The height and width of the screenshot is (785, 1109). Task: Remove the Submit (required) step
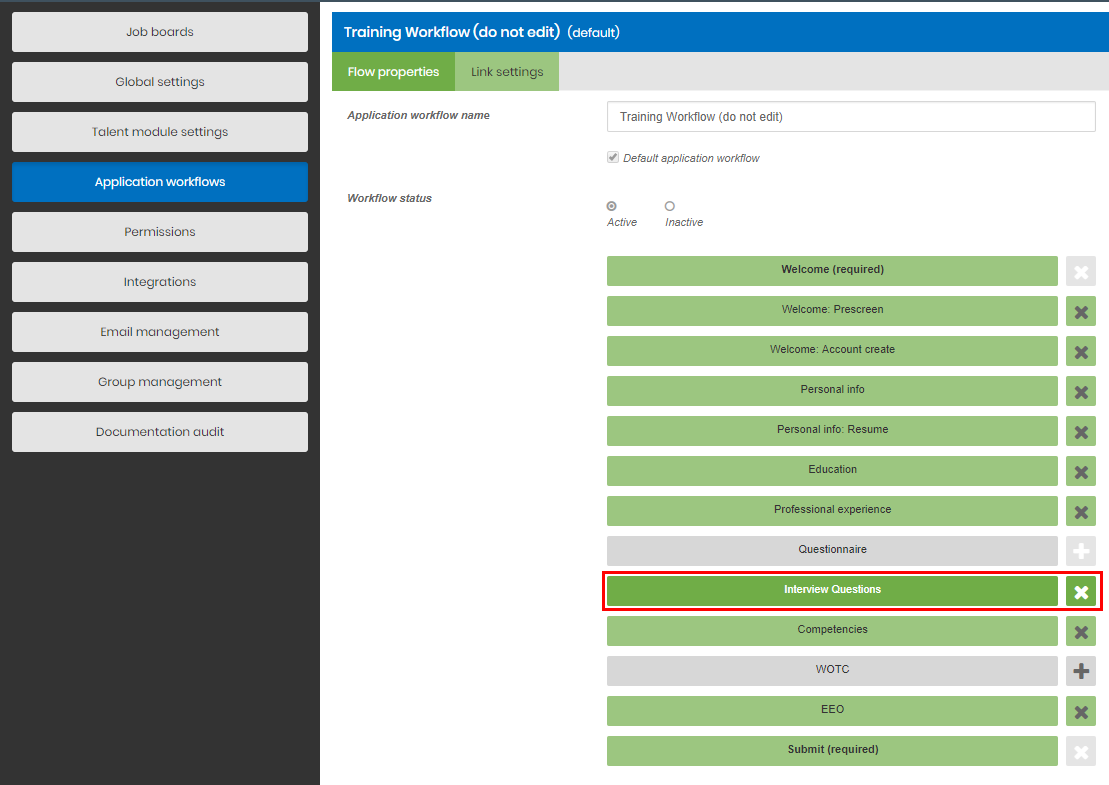pyautogui.click(x=1080, y=751)
